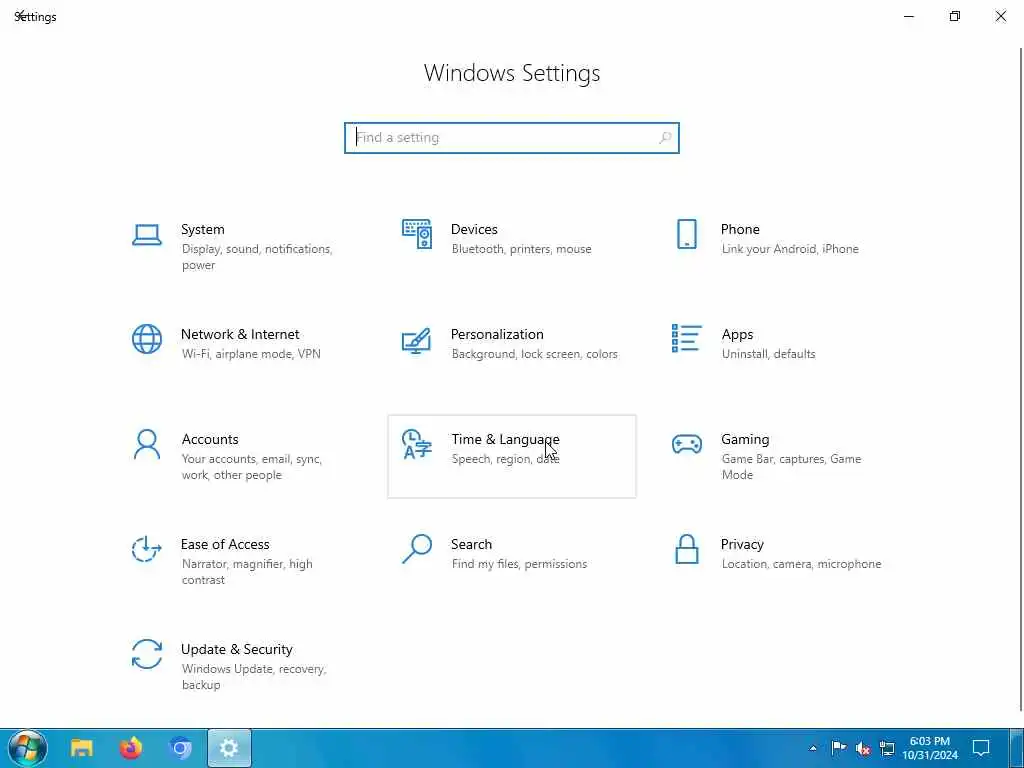Click the Network & Internet heading
Screen dimensions: 1024x768
[240, 334]
